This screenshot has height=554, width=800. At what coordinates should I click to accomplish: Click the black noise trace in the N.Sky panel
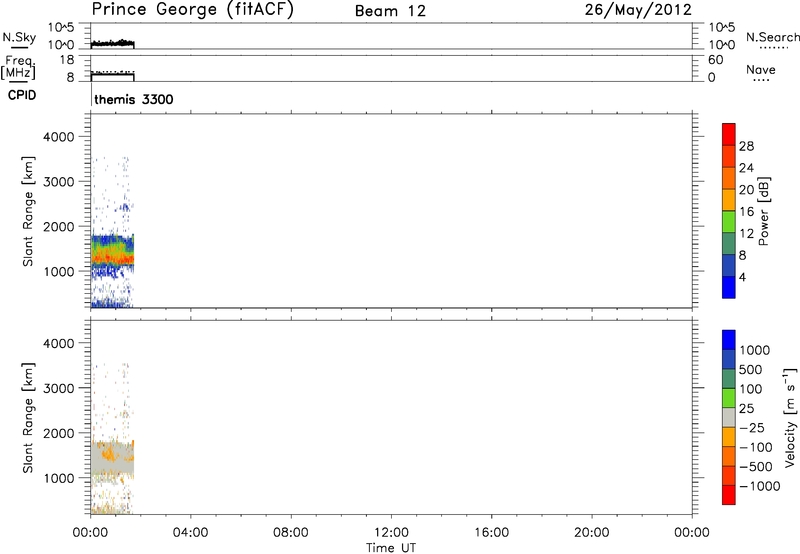[112, 44]
